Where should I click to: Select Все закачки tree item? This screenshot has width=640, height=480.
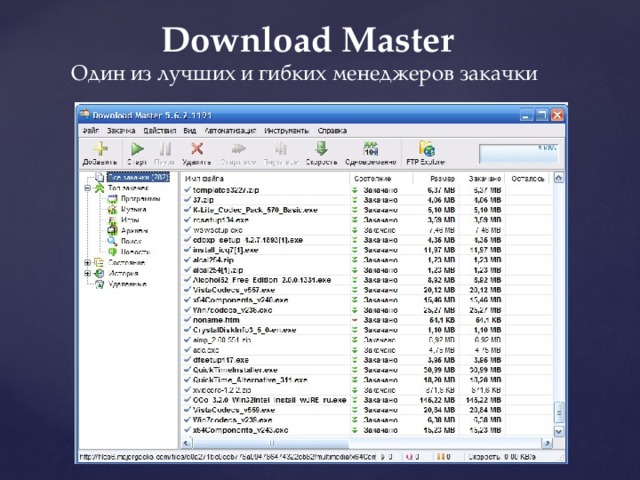pos(138,177)
